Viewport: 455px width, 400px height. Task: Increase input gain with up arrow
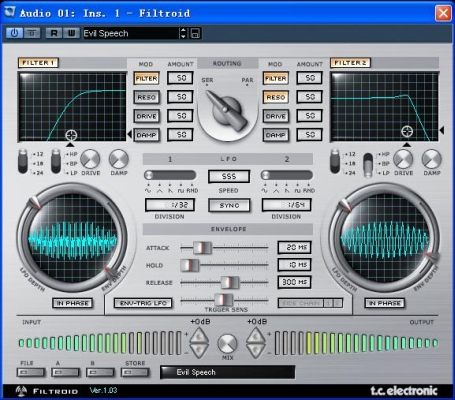(x=199, y=336)
